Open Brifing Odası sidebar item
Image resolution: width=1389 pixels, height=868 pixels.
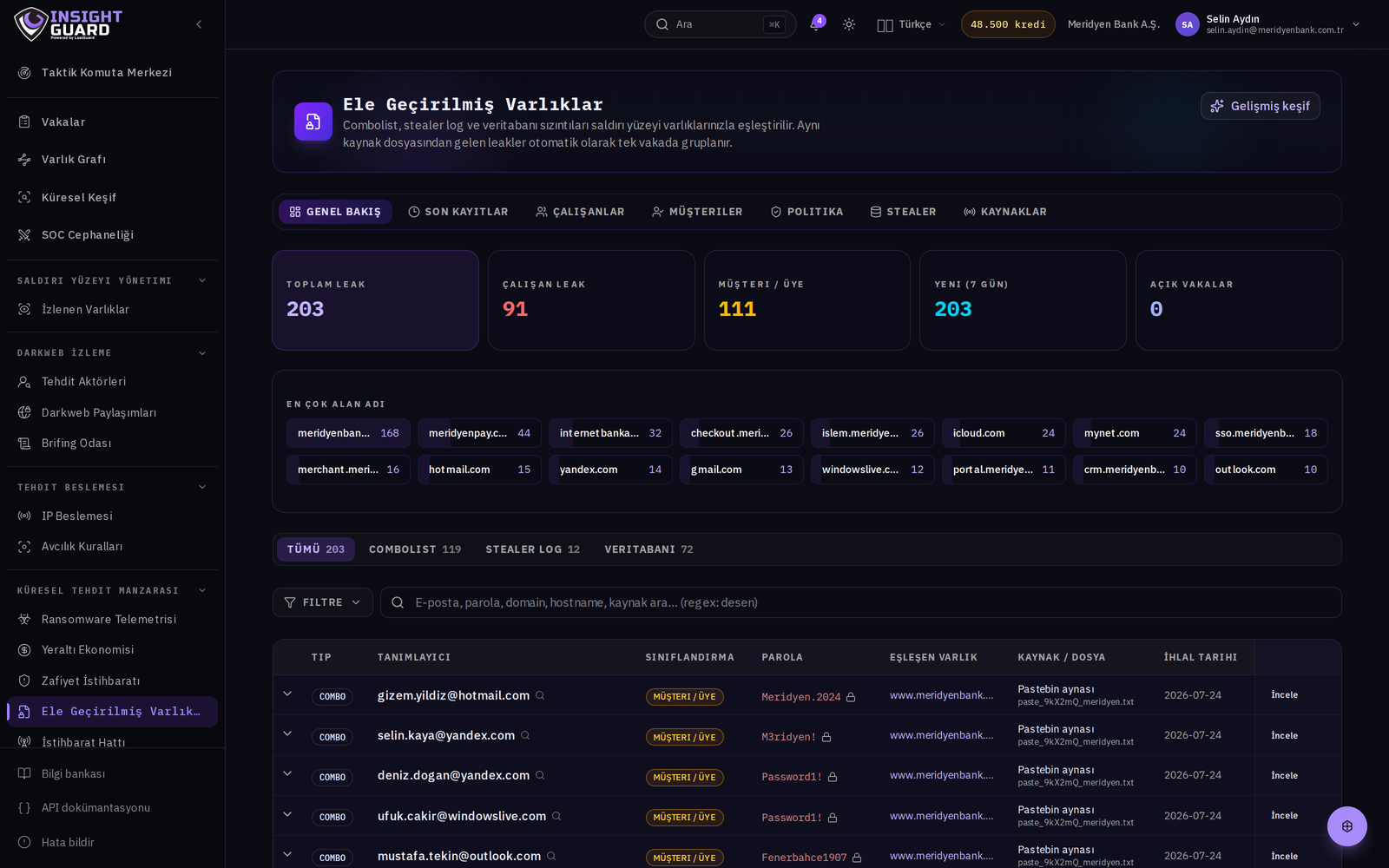pos(112,444)
